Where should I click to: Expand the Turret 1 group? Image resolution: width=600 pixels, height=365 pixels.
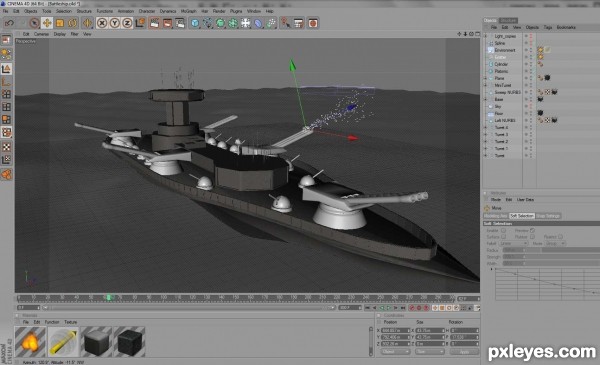coord(486,148)
